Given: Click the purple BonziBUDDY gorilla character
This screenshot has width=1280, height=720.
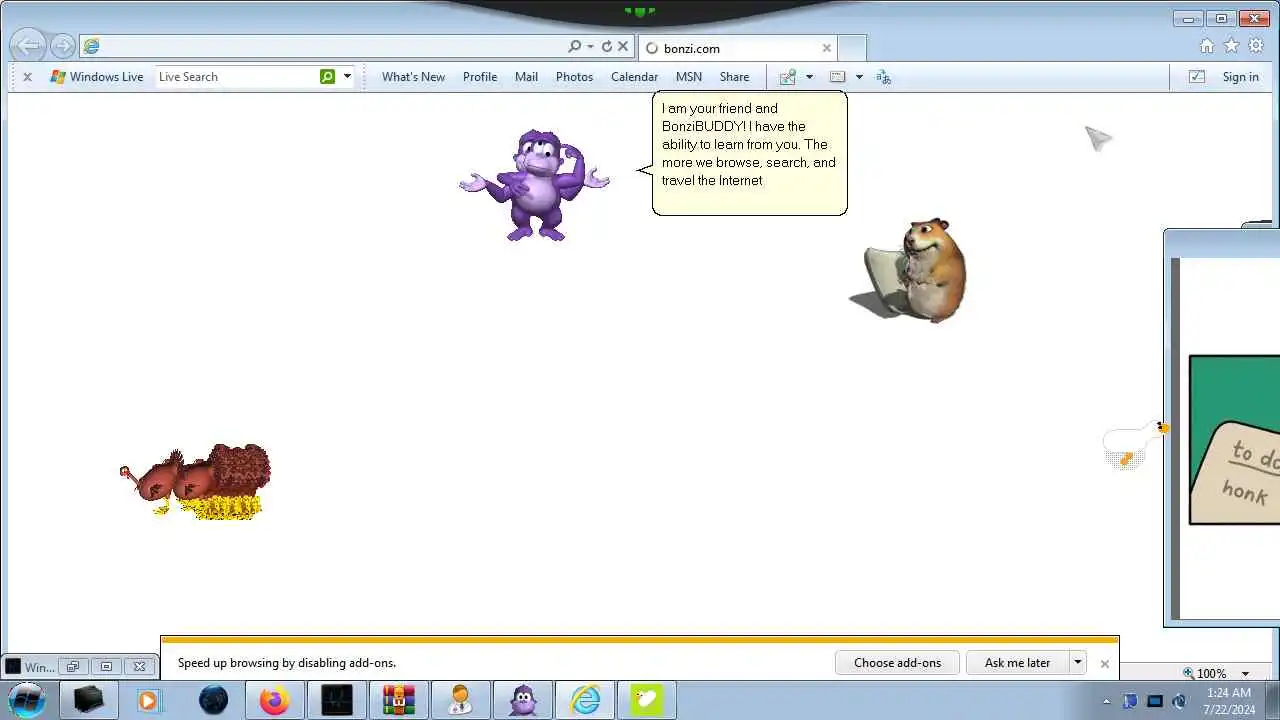Looking at the screenshot, I should (535, 185).
